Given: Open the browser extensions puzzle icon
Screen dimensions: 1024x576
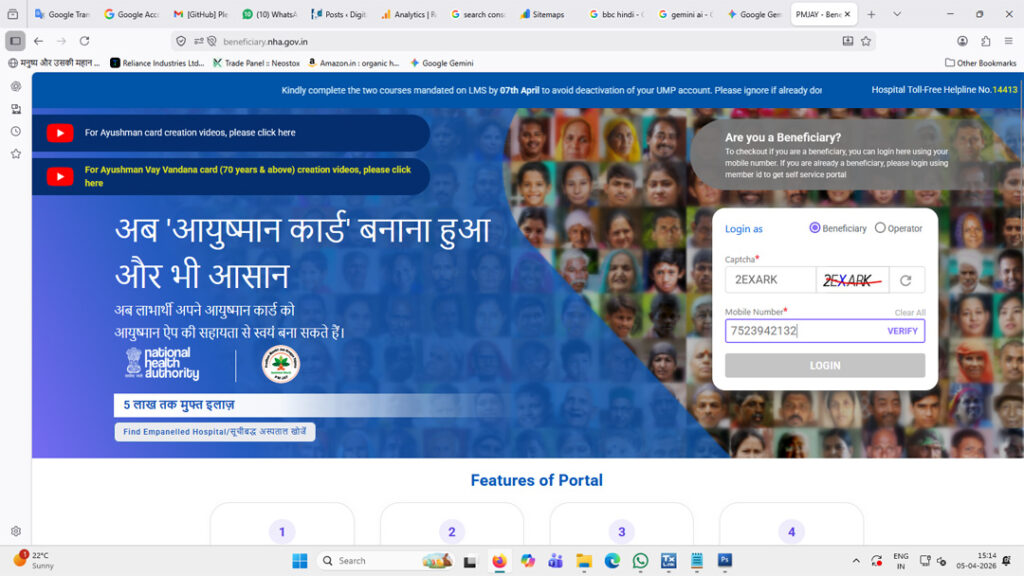Looking at the screenshot, I should click(986, 41).
